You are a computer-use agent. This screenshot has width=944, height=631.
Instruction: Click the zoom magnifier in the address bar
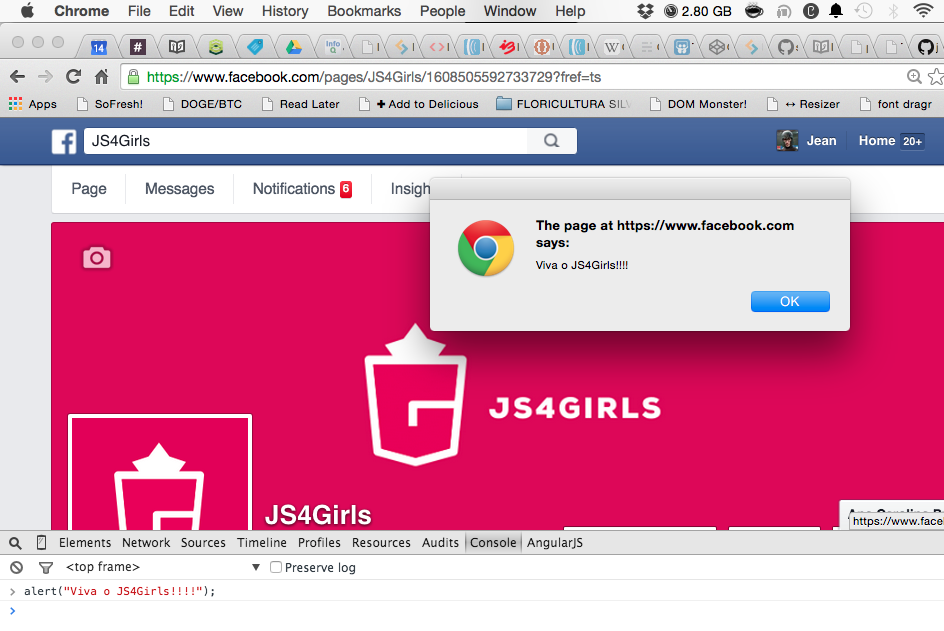[x=914, y=76]
